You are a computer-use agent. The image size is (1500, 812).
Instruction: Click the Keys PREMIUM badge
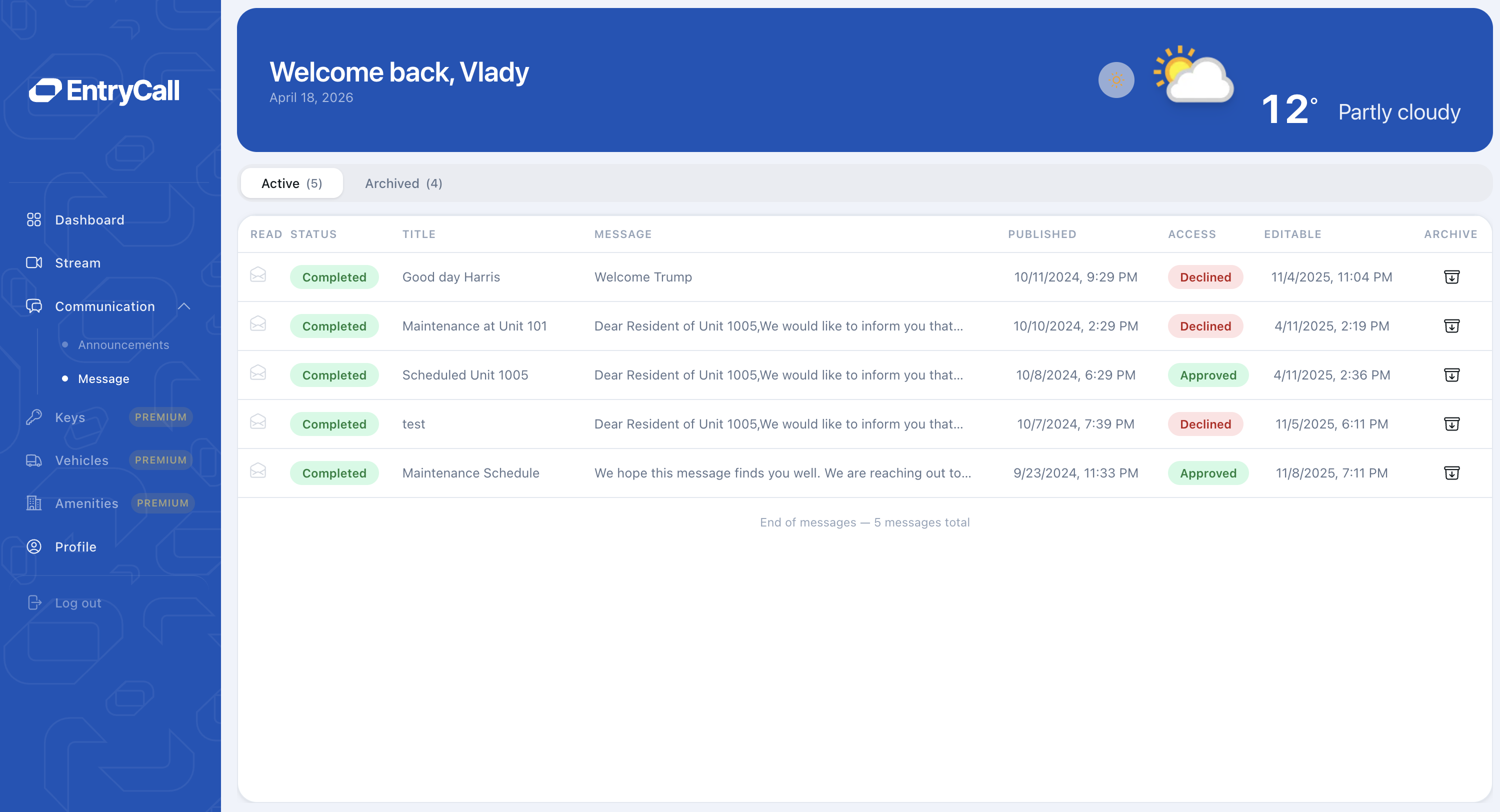pos(160,417)
